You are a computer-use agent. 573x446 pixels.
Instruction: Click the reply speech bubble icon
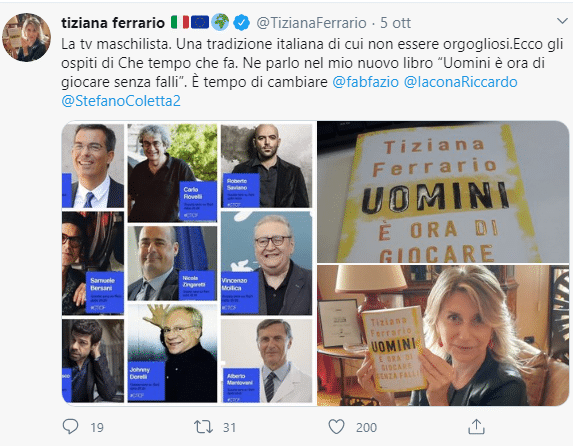tap(70, 427)
